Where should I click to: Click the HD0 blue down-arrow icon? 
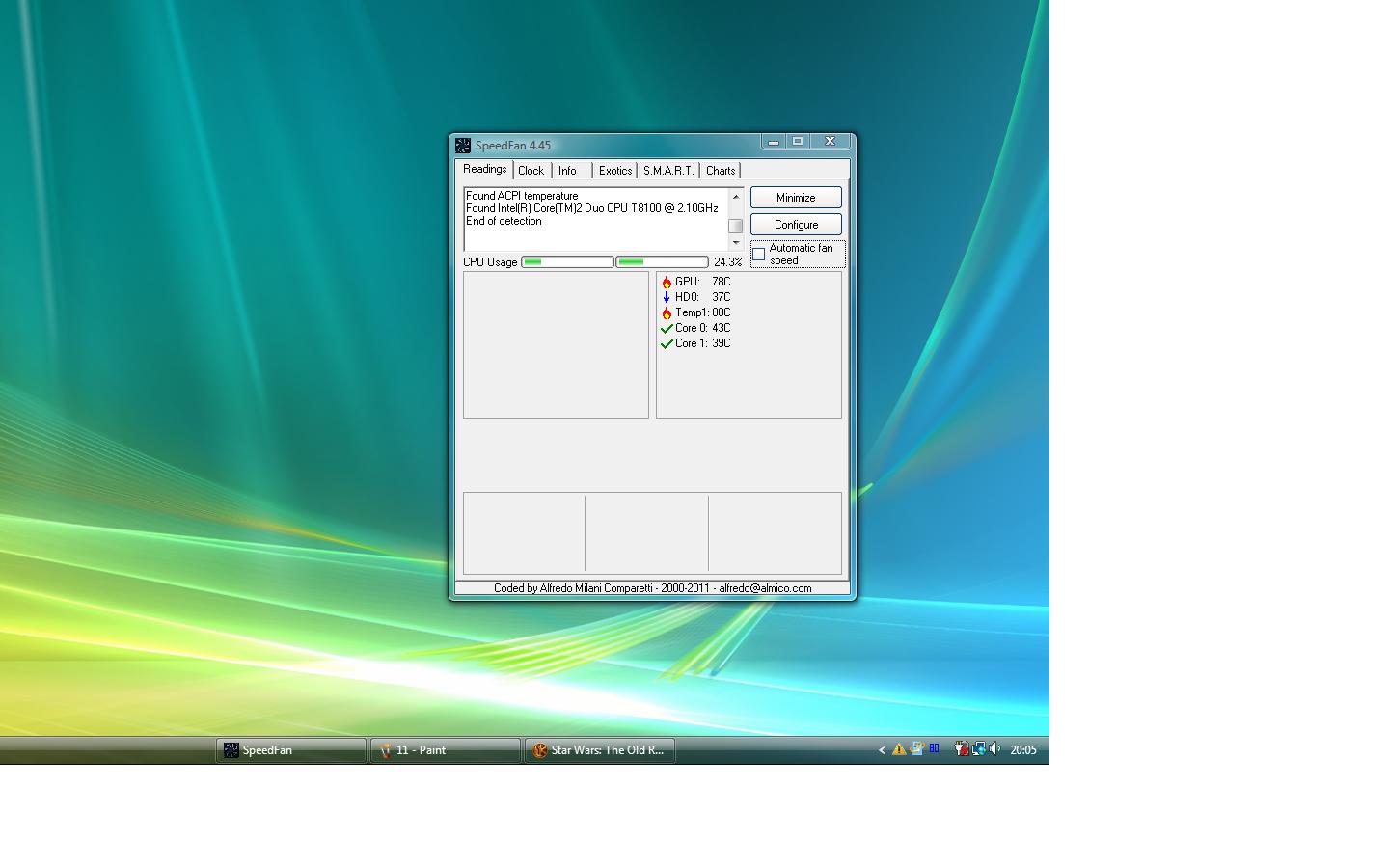pyautogui.click(x=667, y=297)
